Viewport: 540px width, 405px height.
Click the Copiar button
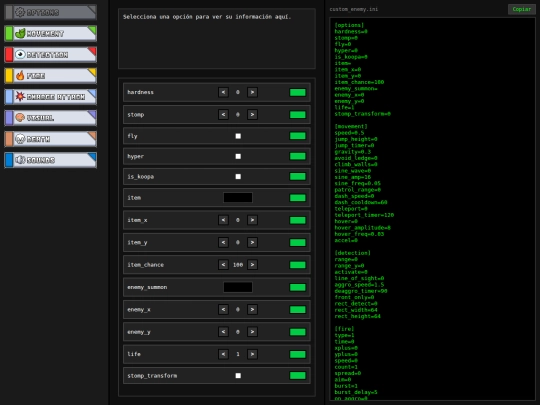tap(521, 9)
